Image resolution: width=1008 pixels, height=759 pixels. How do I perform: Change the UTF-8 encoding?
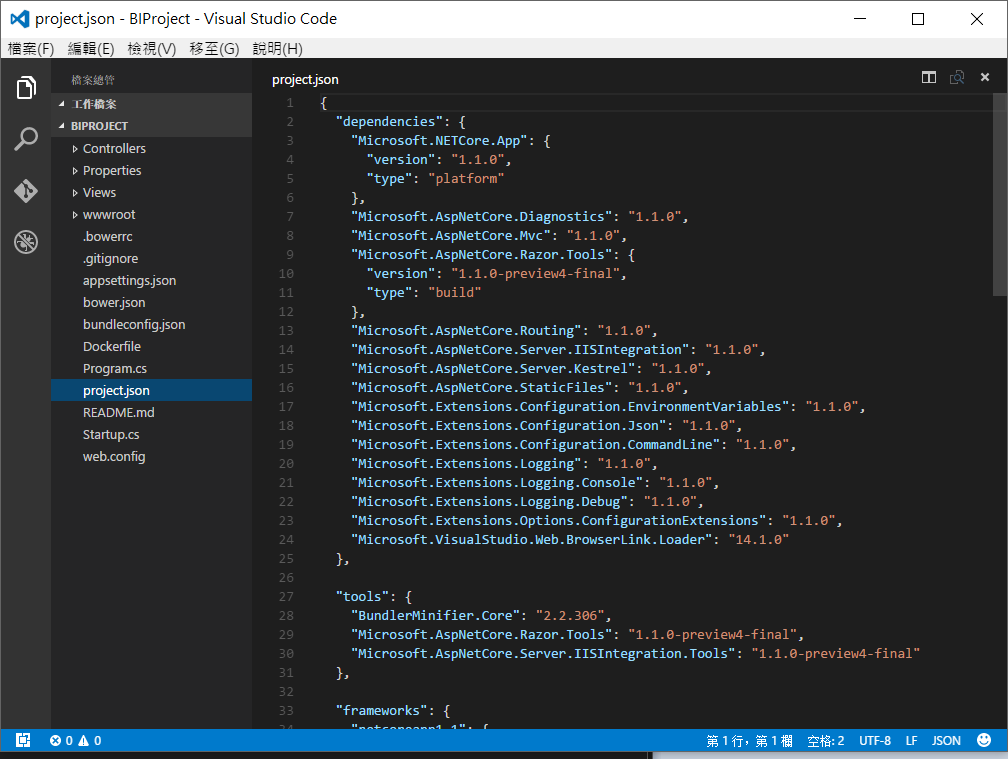(x=874, y=740)
